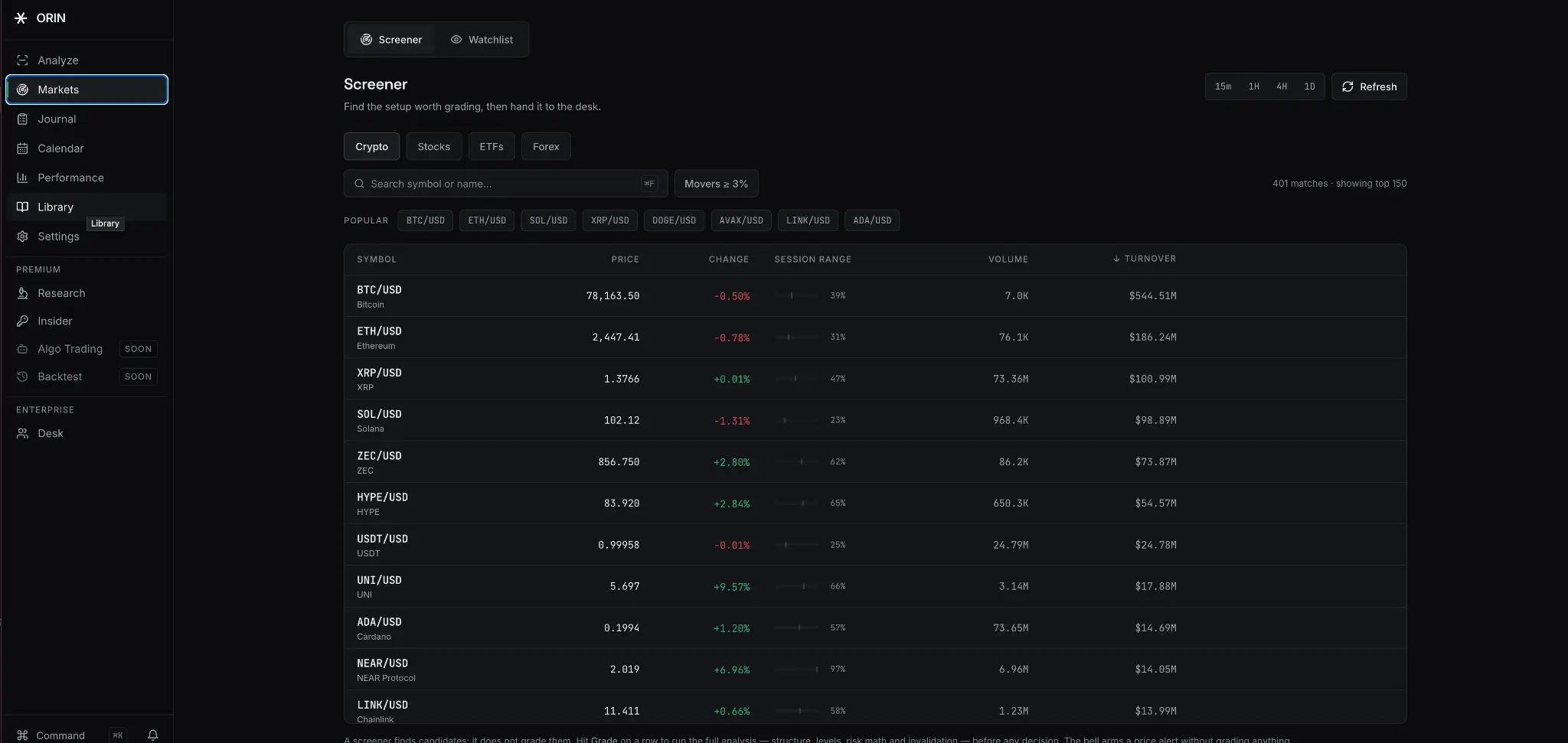This screenshot has height=743, width=1568.
Task: Open the Calendar sidebar icon
Action: click(x=22, y=148)
